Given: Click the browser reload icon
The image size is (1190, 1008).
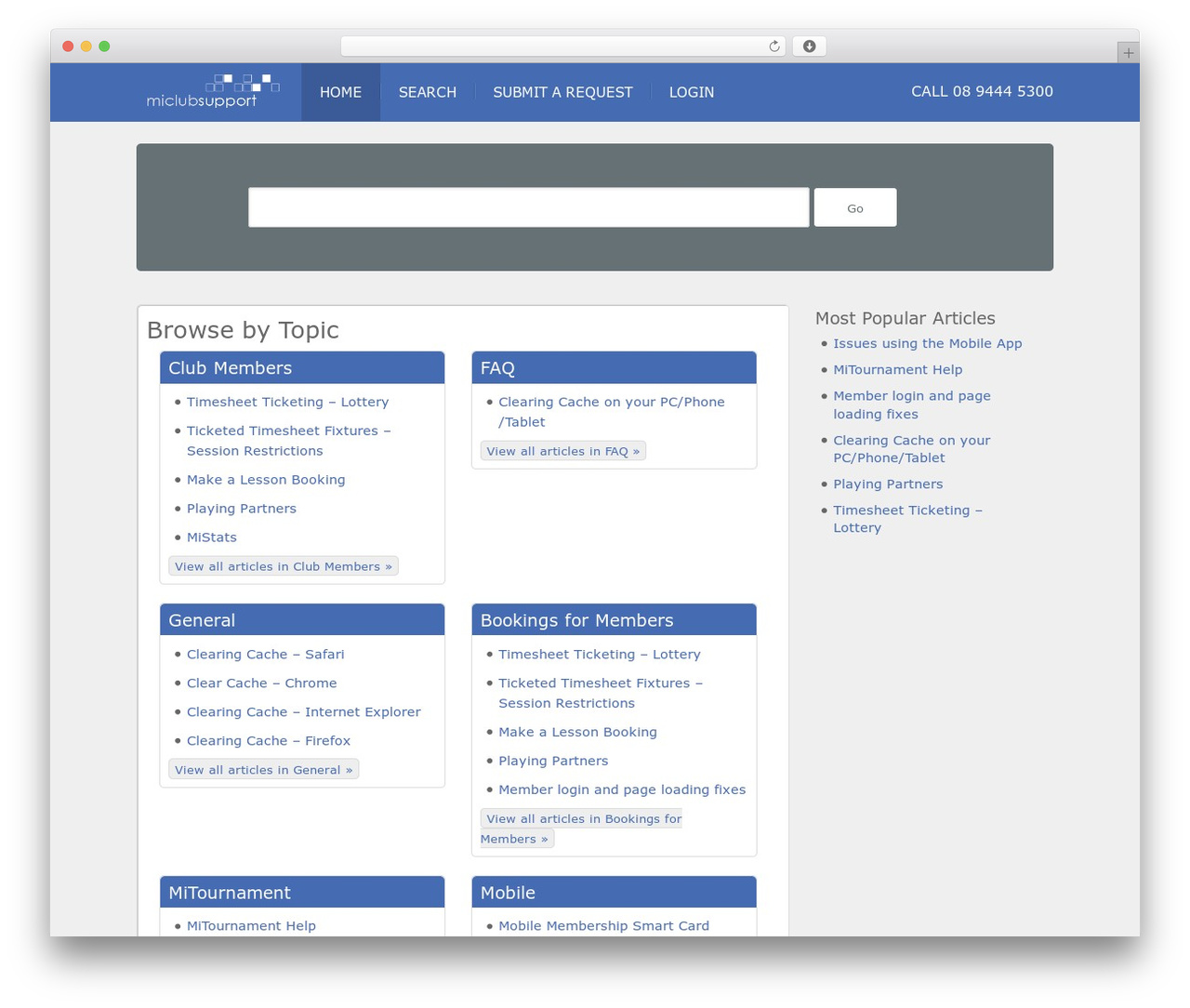Looking at the screenshot, I should [774, 46].
